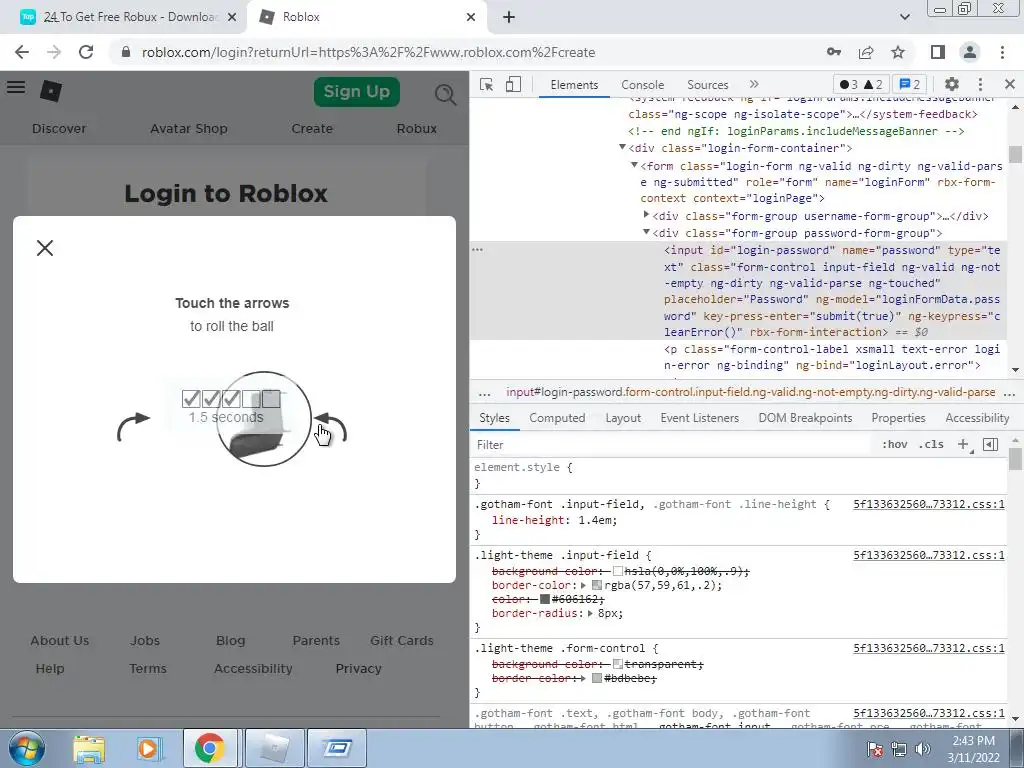The width and height of the screenshot is (1024, 768).
Task: Expand the username-form-group div node
Action: click(646, 214)
